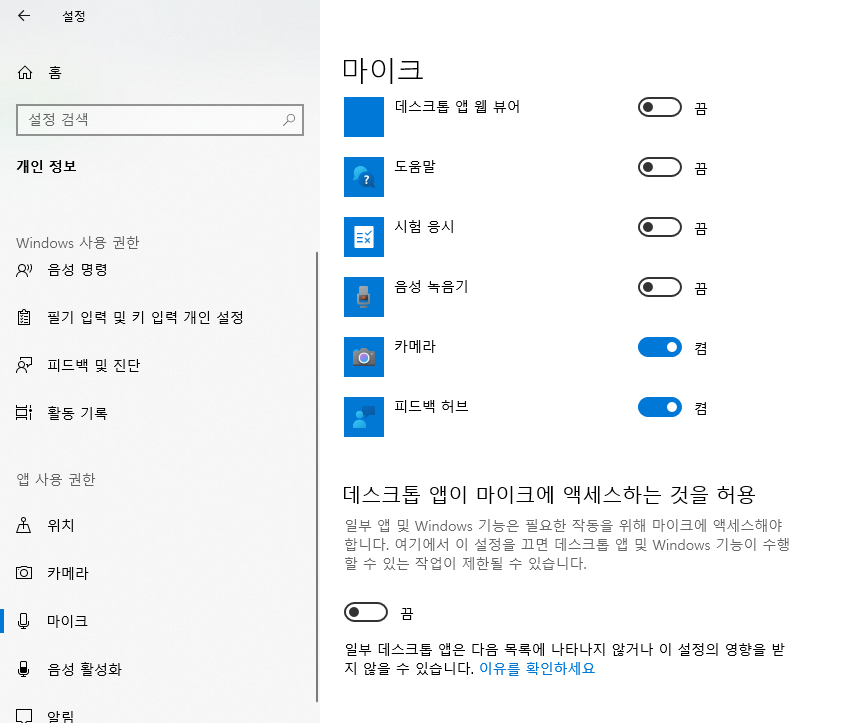865x723 pixels.
Task: Click the 데스크톱 앱 웹 뷰어 blue app tile
Action: tap(364, 117)
